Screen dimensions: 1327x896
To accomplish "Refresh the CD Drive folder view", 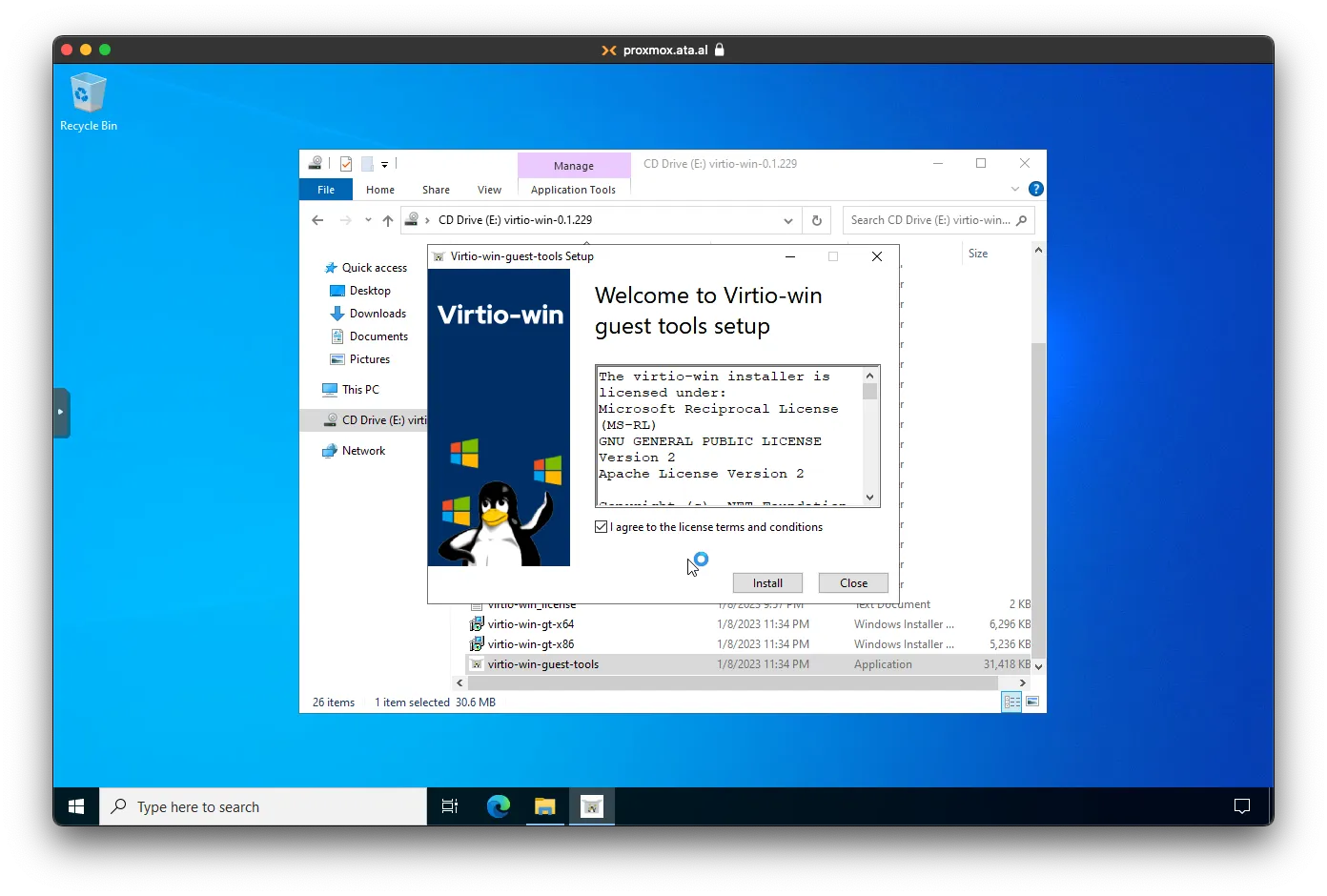I will (x=816, y=220).
